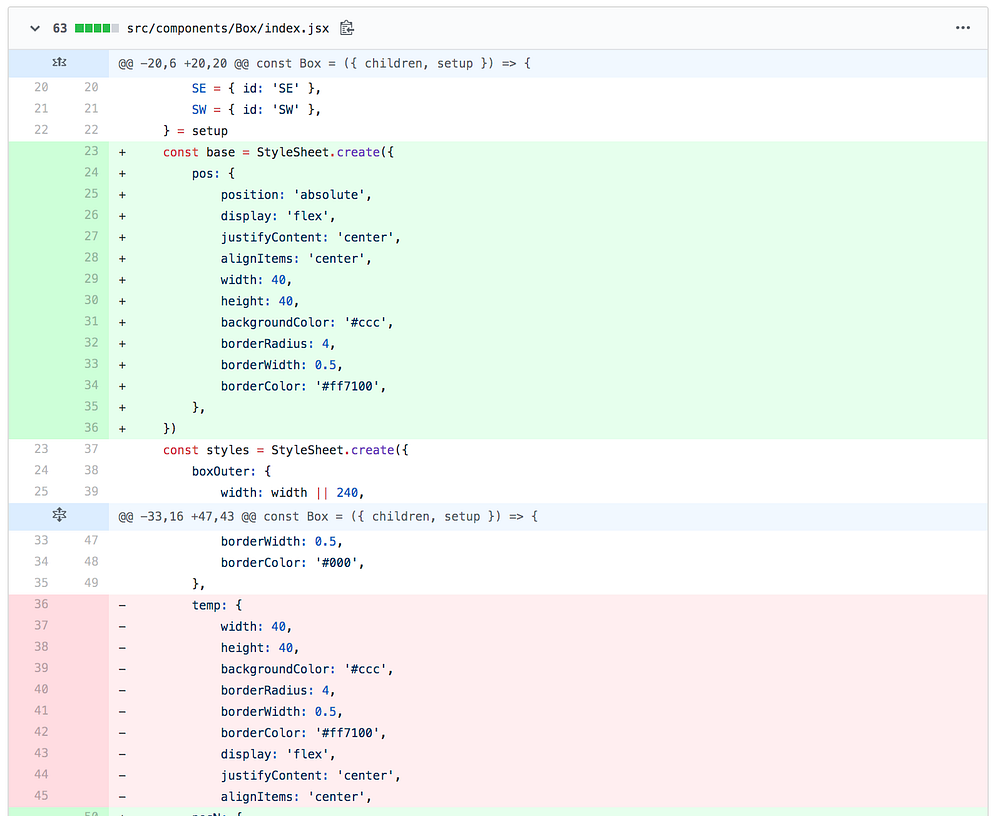Click added line "height: 40," on line 30
This screenshot has width=1000, height=816.
(260, 301)
